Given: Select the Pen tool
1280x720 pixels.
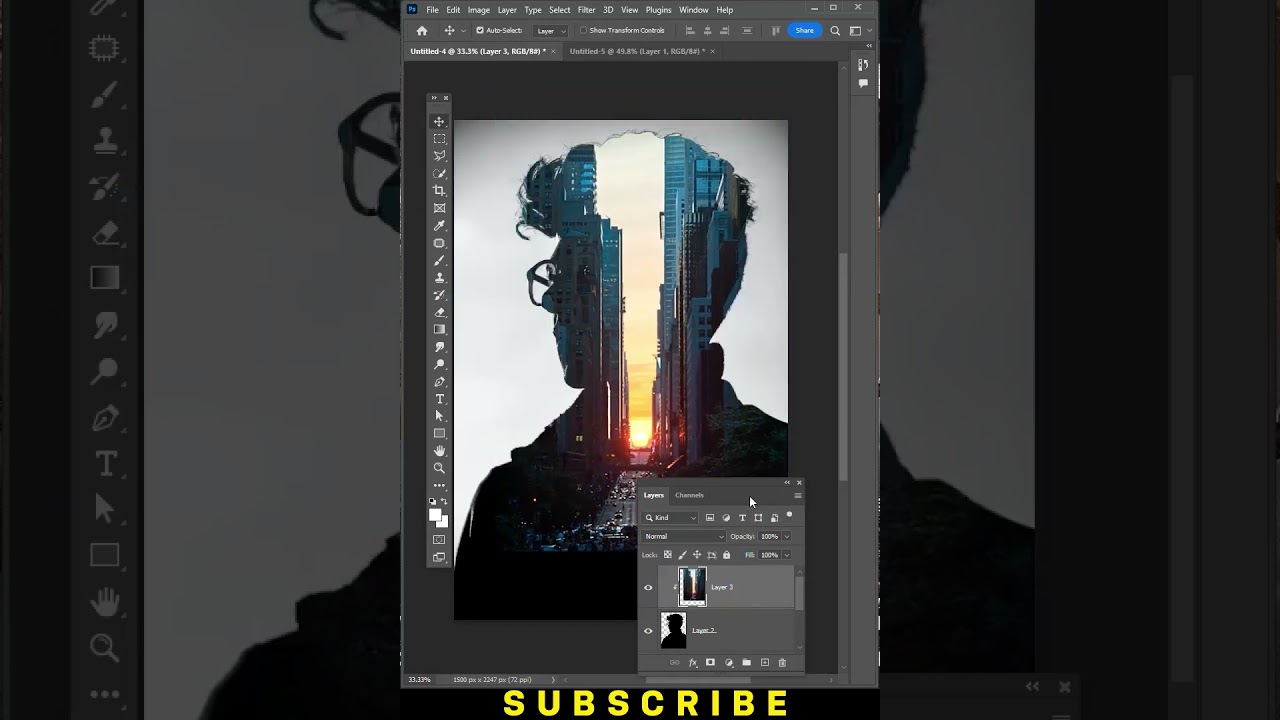Looking at the screenshot, I should point(439,382).
